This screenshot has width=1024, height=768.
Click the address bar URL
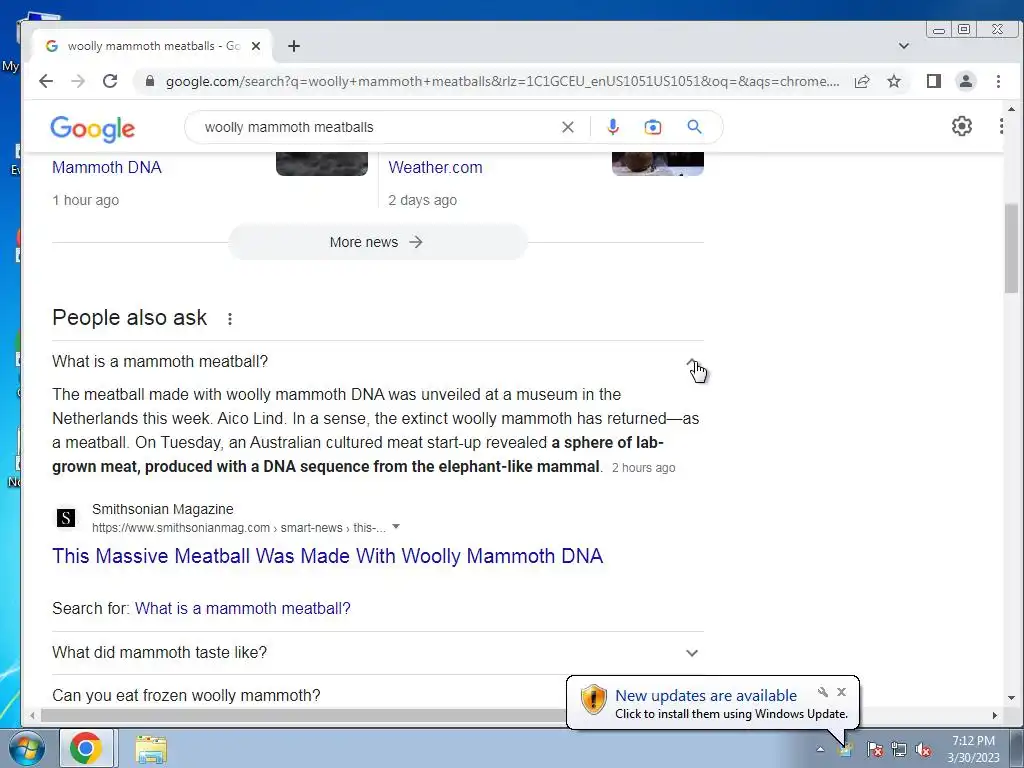pyautogui.click(x=502, y=82)
